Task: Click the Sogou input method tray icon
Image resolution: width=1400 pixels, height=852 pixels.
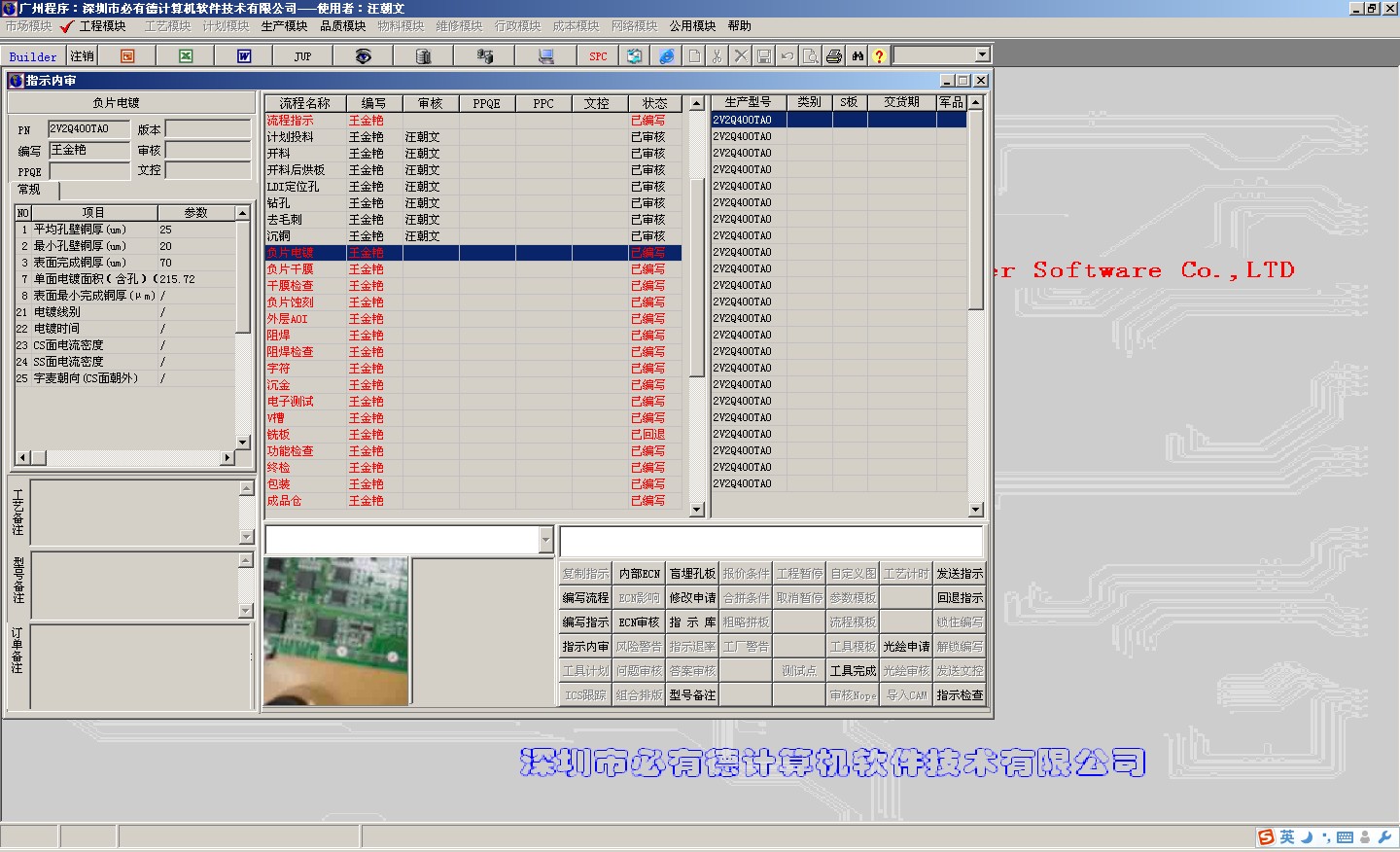Action: click(x=1265, y=837)
